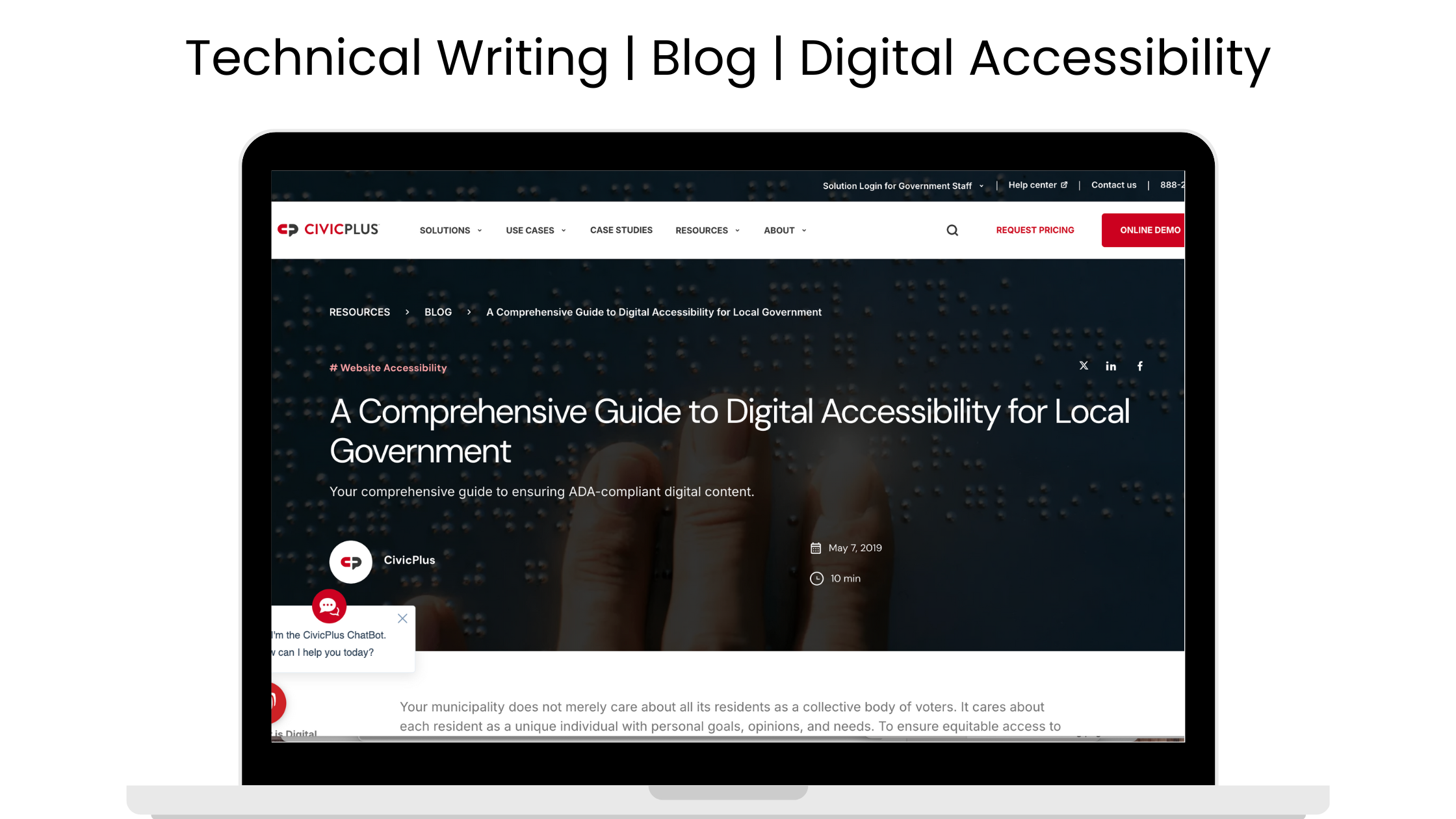
Task: Click the clock/read-time icon
Action: [x=817, y=578]
